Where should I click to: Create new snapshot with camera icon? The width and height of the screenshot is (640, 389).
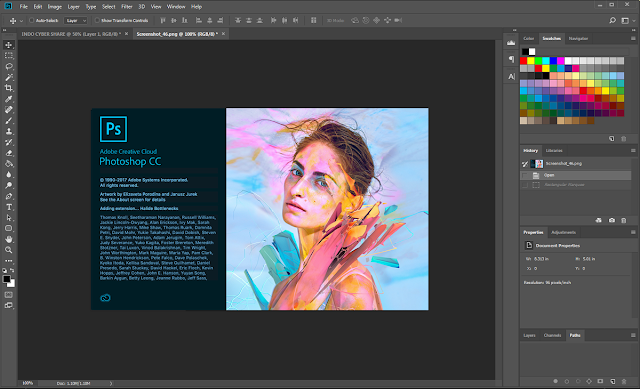tap(611, 220)
